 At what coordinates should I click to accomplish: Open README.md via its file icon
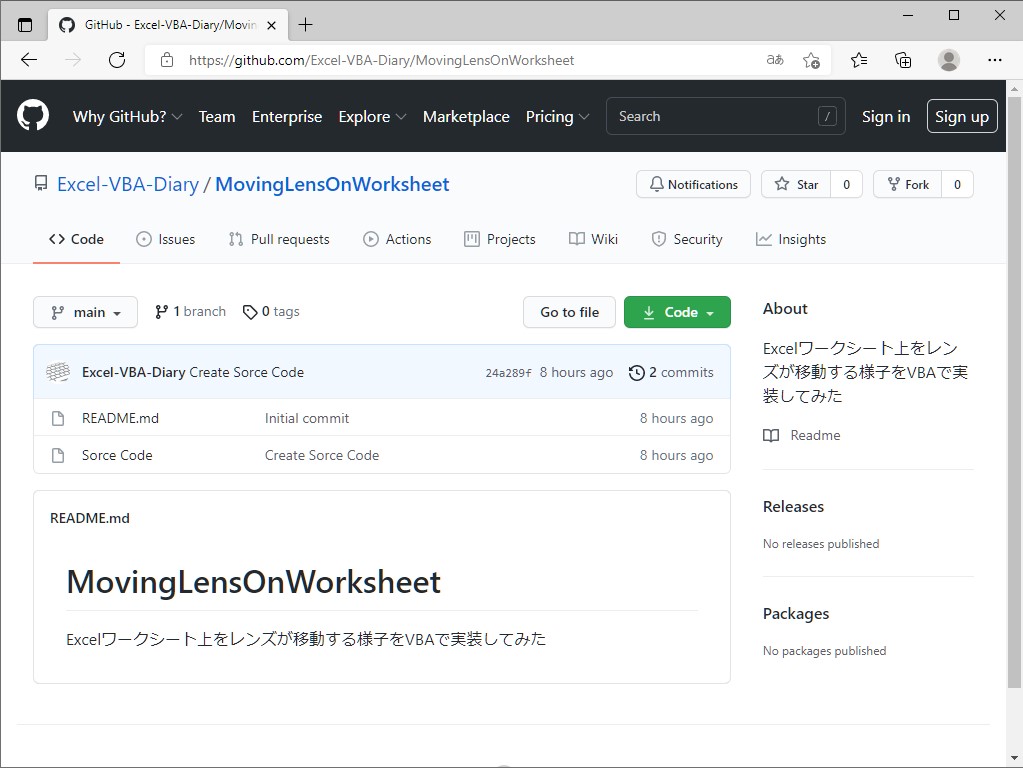pyautogui.click(x=56, y=418)
